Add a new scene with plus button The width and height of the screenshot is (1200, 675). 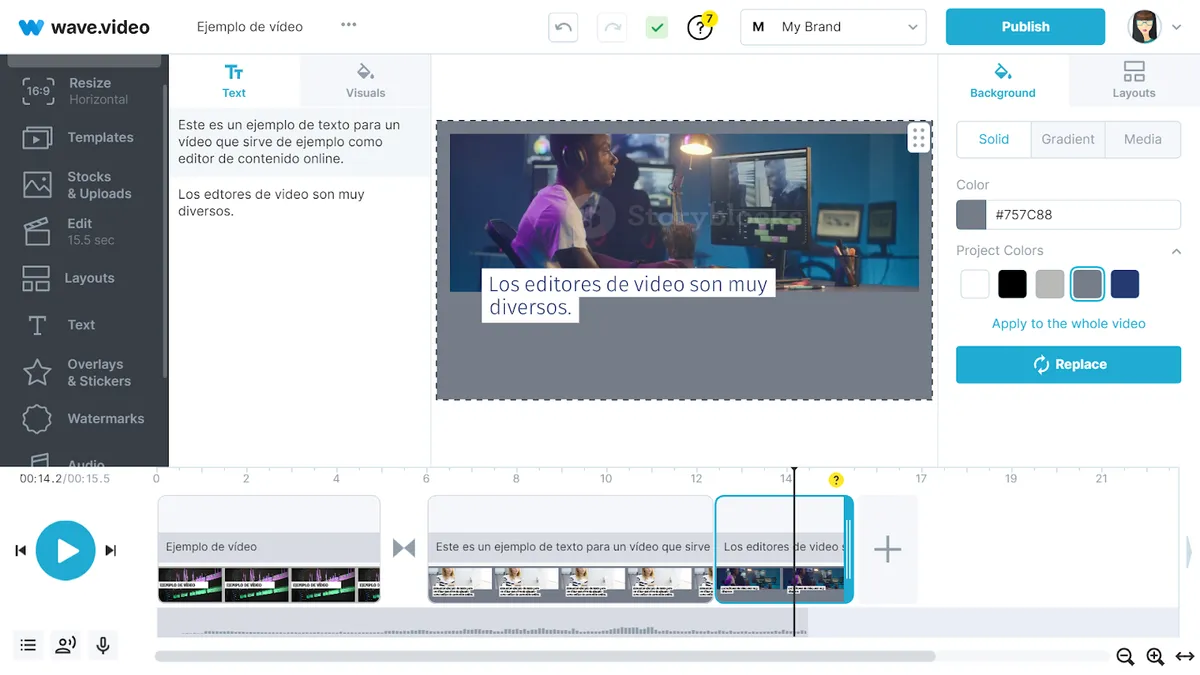(887, 549)
